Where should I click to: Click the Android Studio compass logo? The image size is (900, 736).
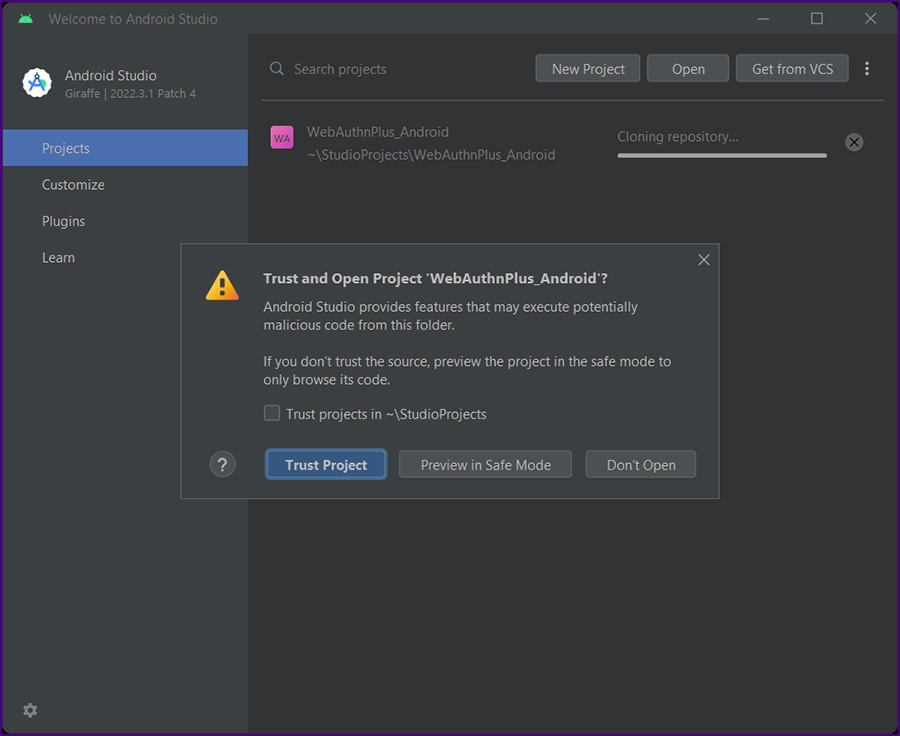37,83
